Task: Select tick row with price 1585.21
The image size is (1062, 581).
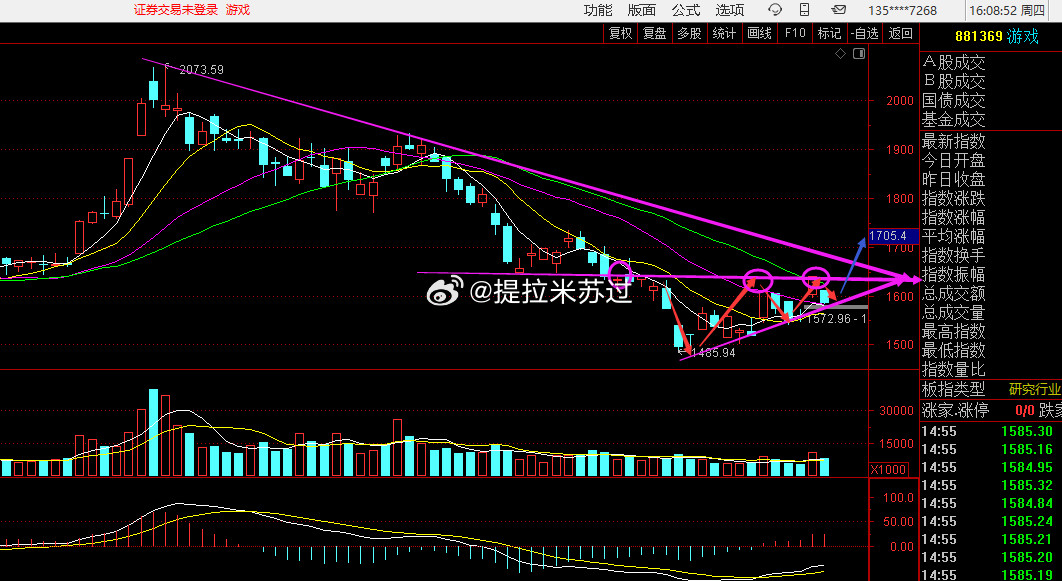Action: 991,539
